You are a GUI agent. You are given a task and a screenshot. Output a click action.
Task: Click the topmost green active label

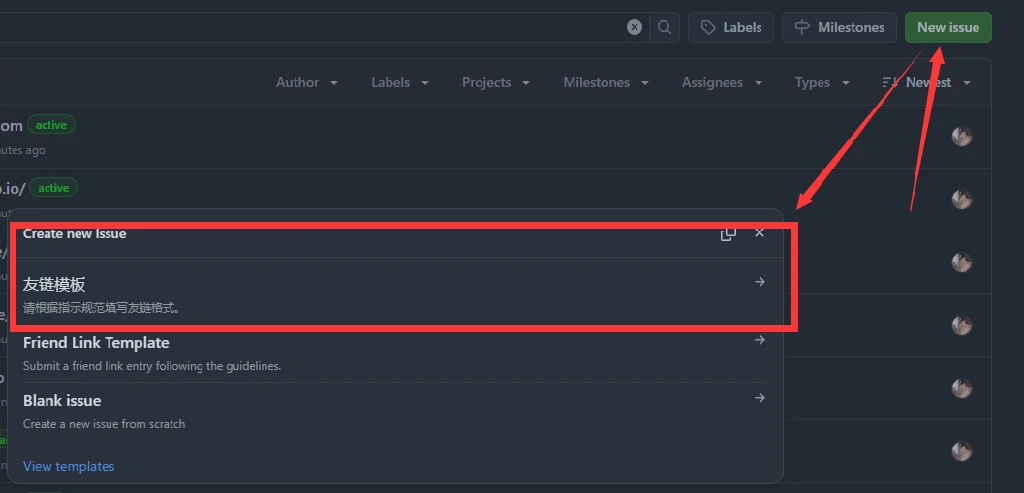tap(51, 125)
